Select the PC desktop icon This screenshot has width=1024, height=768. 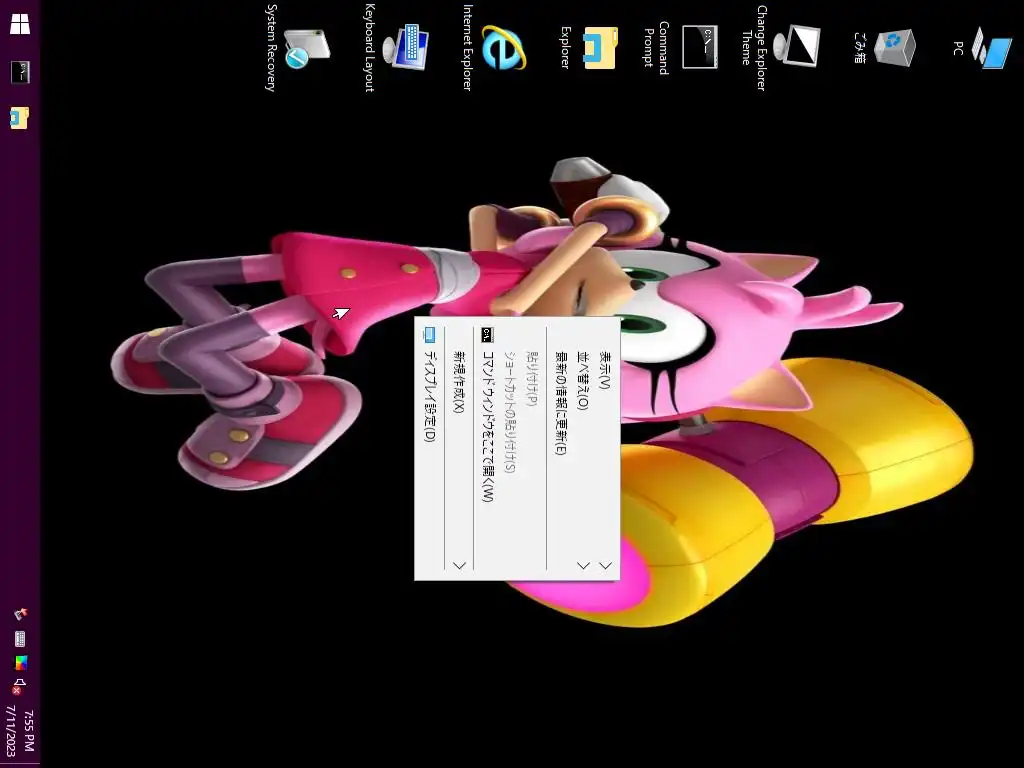point(982,47)
